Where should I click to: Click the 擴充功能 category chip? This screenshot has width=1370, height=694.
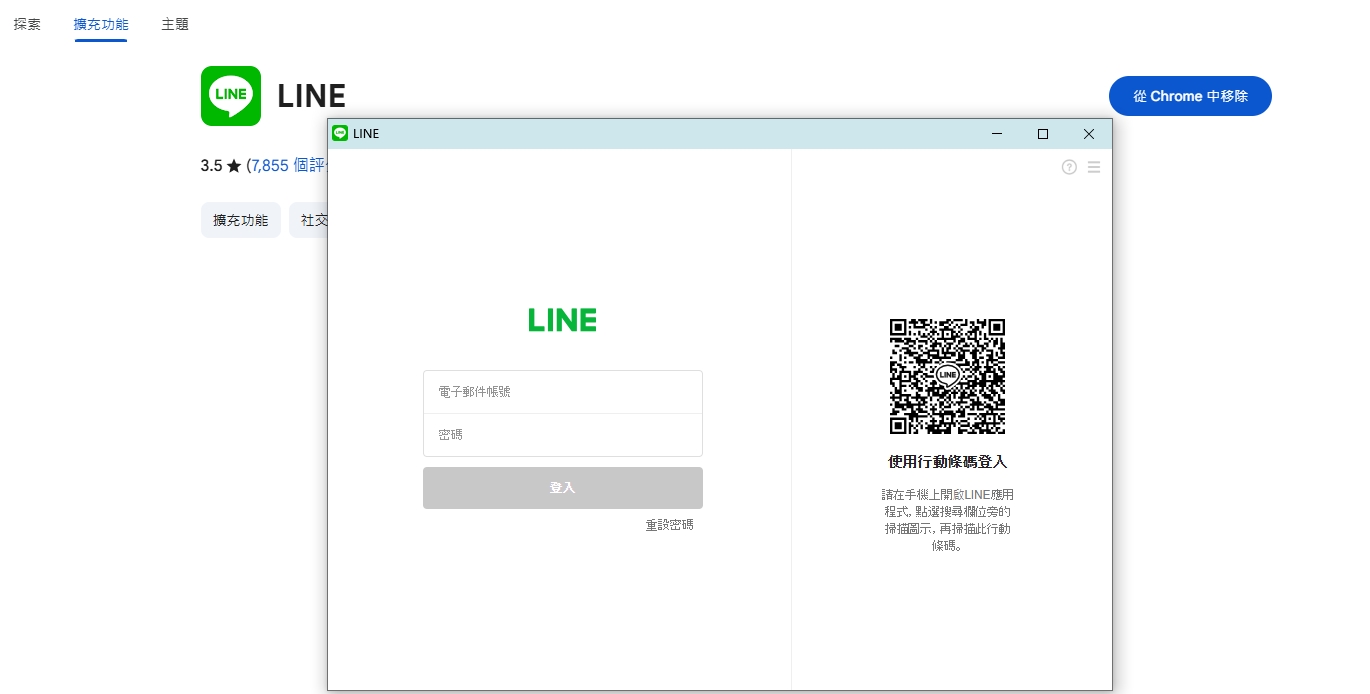click(241, 220)
